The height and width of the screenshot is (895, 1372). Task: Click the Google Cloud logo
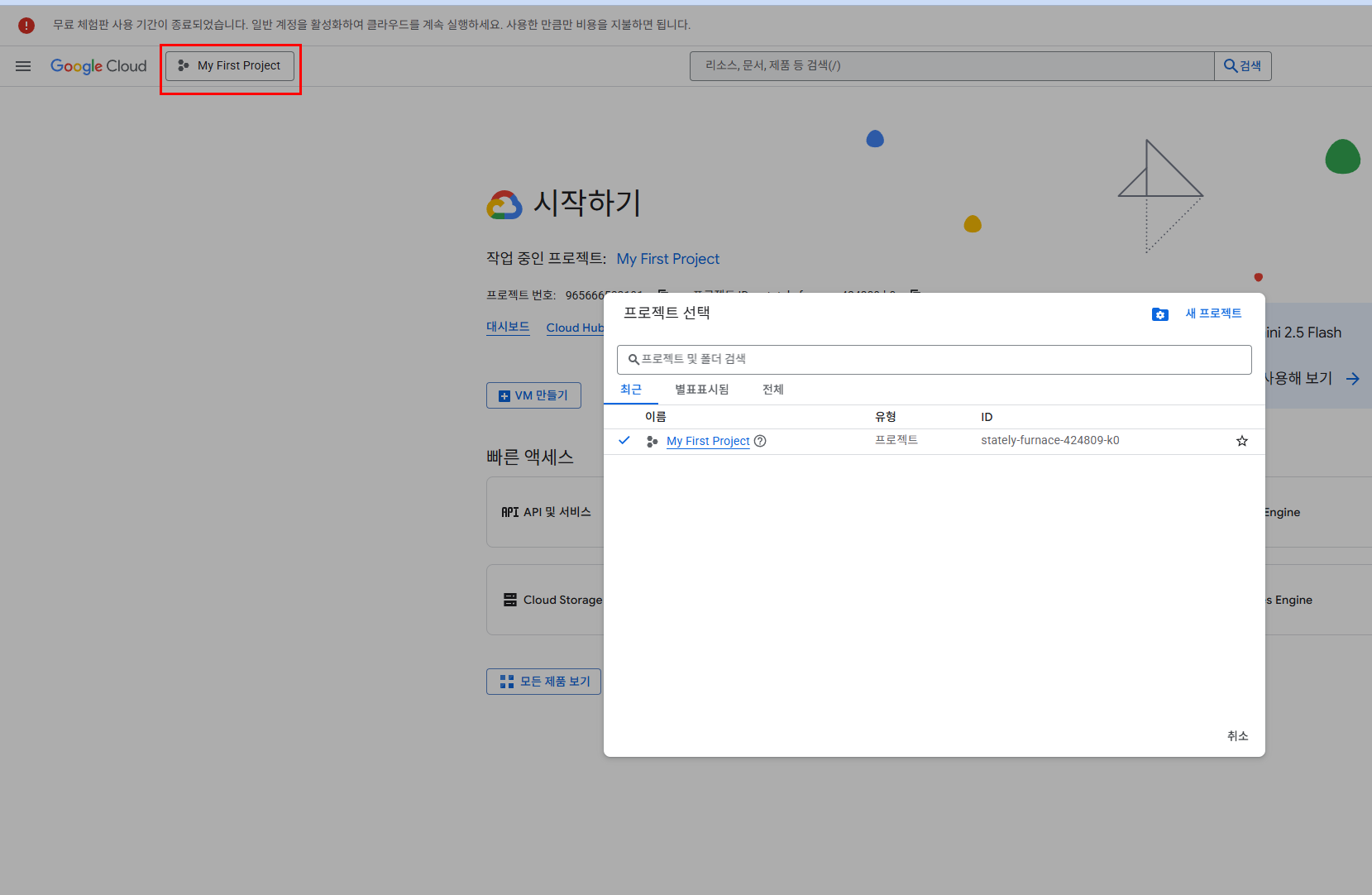98,66
